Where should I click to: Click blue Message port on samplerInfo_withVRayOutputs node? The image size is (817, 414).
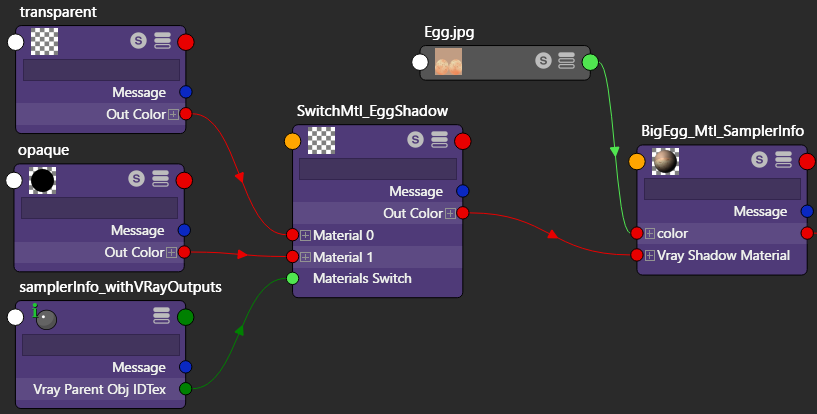coord(185,367)
